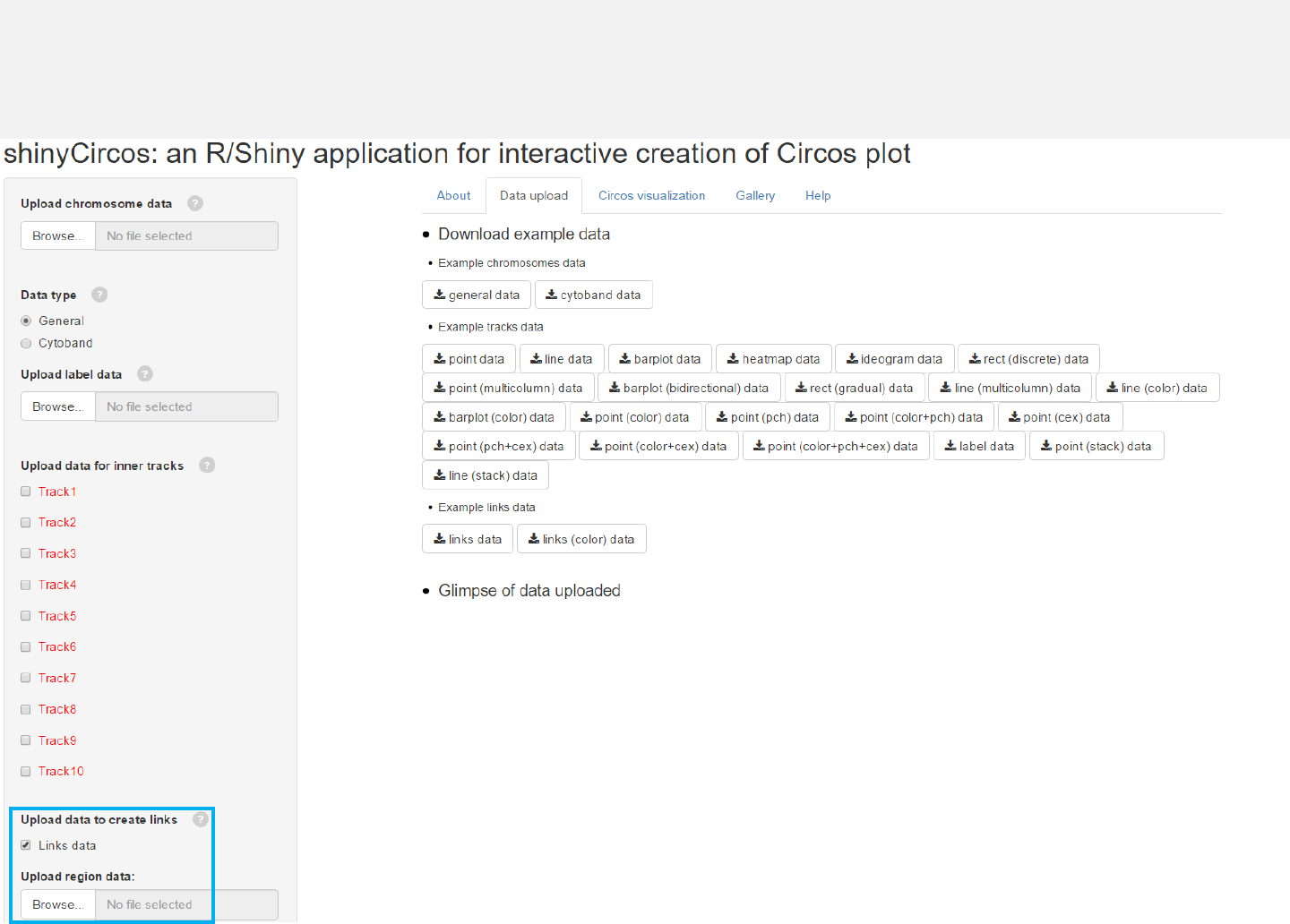
Task: Download point (pch+cex) data example
Action: coord(499,446)
